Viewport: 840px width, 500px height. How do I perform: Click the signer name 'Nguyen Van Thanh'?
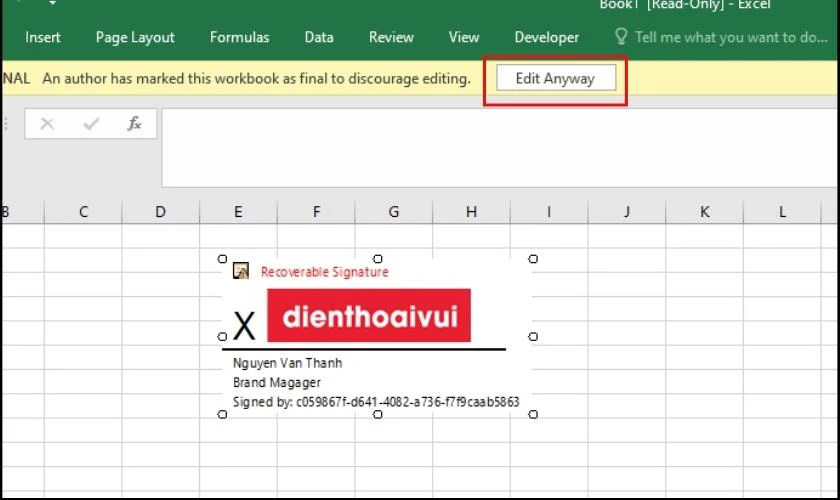pyautogui.click(x=288, y=363)
